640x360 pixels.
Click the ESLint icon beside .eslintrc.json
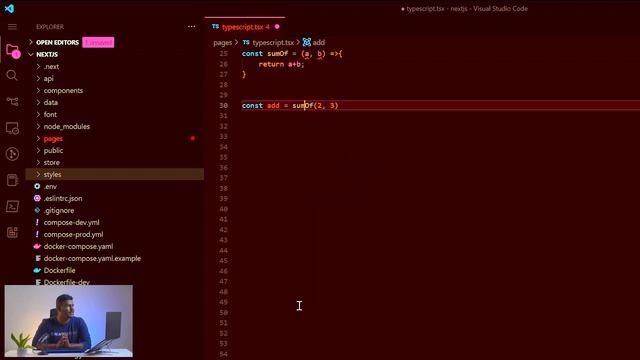coord(37,198)
